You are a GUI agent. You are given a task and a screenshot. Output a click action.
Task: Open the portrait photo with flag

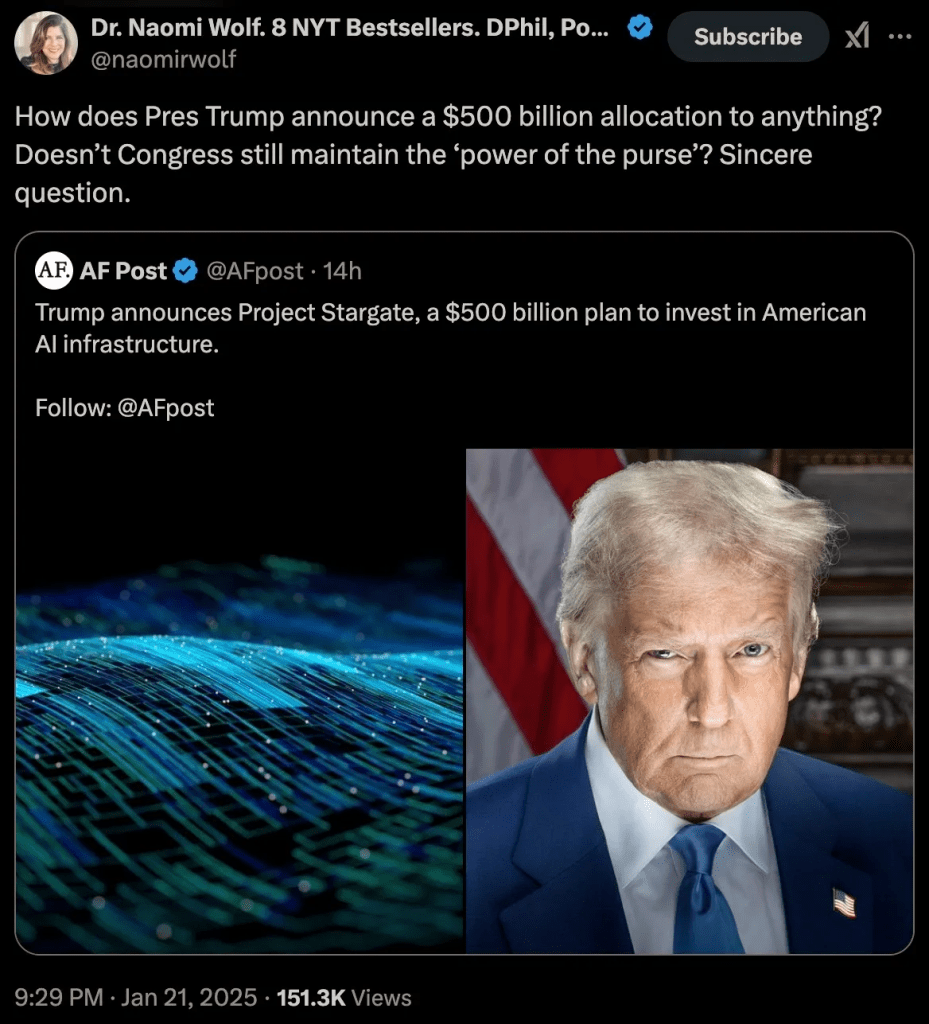coord(689,701)
